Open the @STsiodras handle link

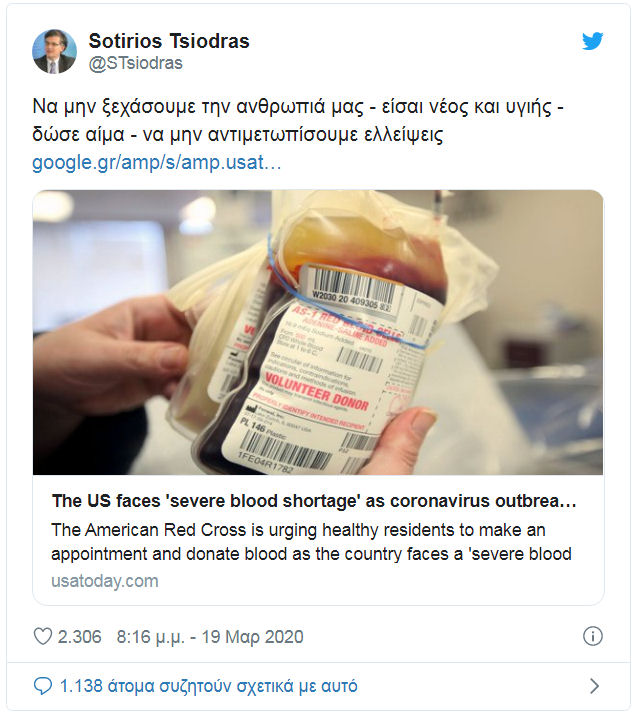[136, 63]
